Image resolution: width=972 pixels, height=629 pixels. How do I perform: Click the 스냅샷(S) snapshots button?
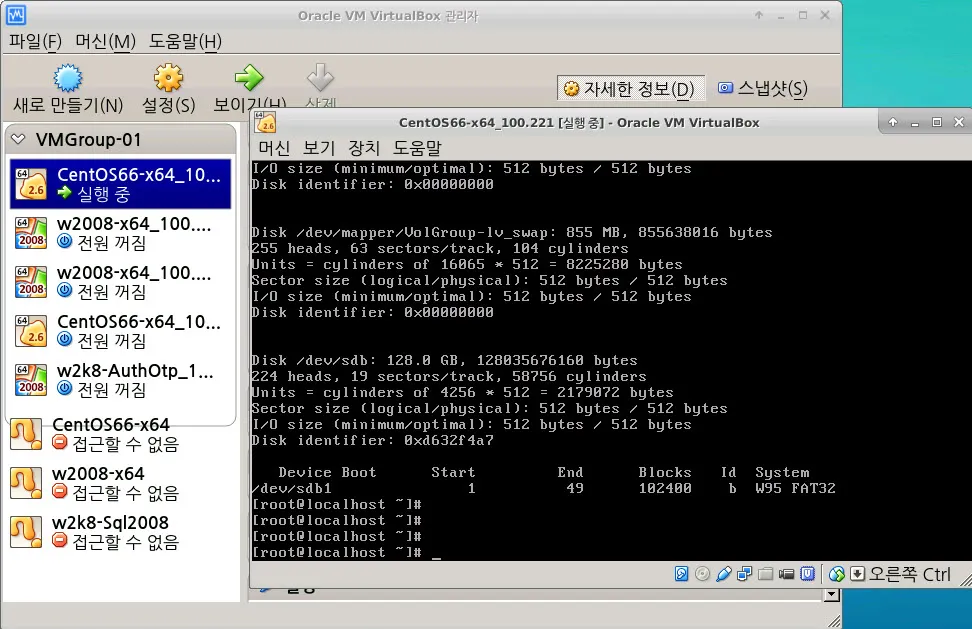tap(762, 89)
